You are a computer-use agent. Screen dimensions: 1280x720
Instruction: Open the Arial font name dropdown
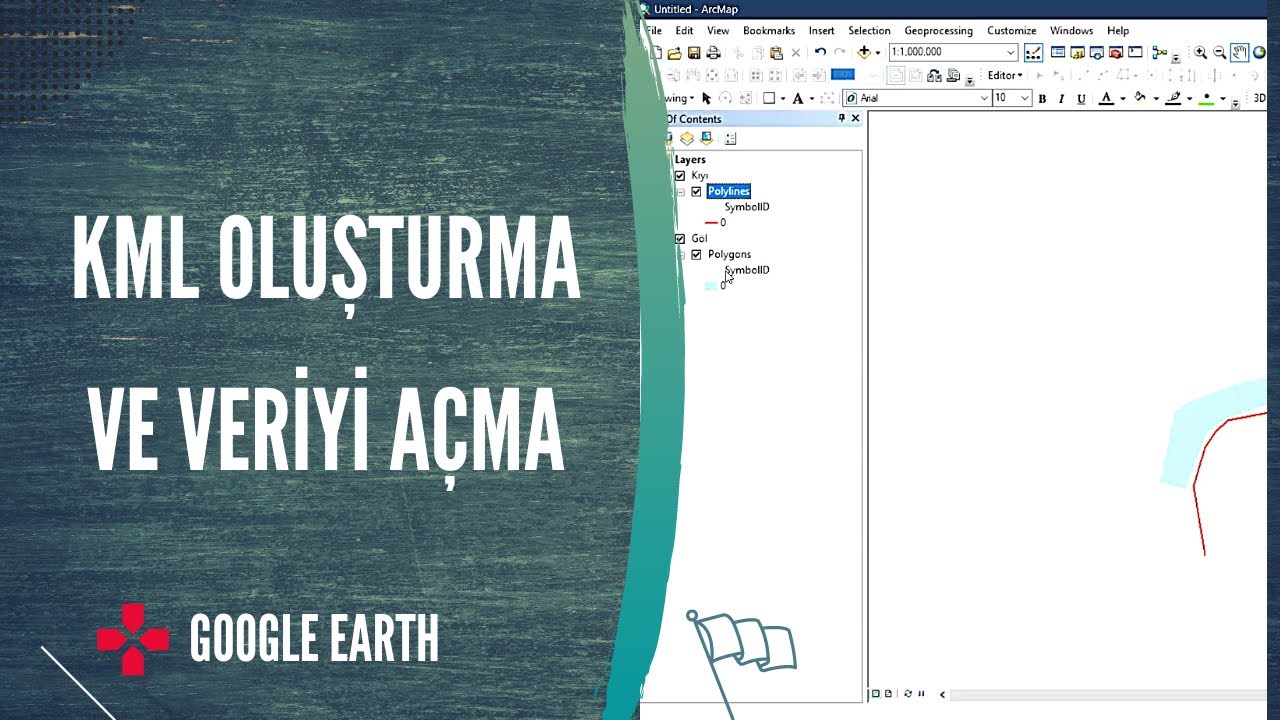click(984, 98)
